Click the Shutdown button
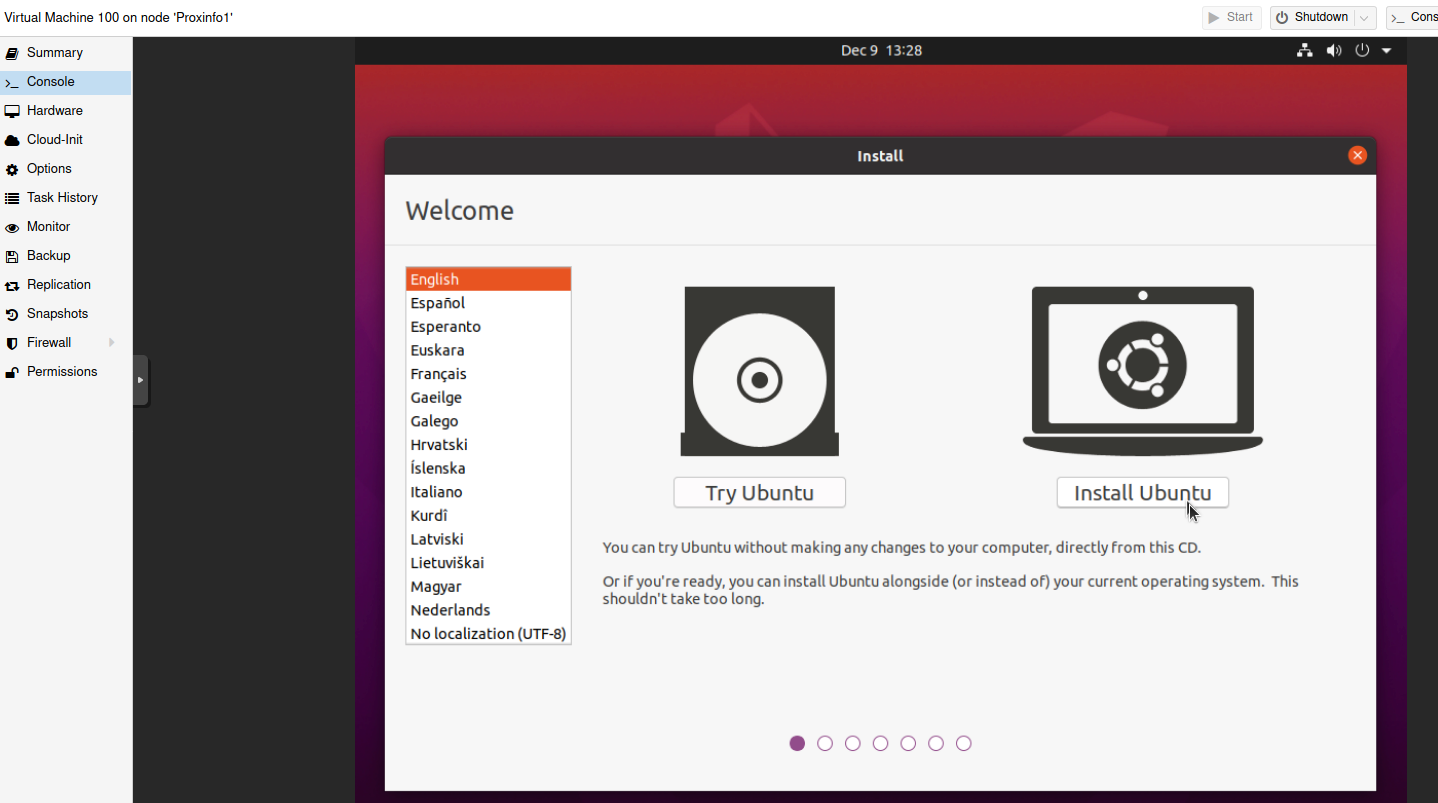The height and width of the screenshot is (803, 1438). (x=1312, y=17)
